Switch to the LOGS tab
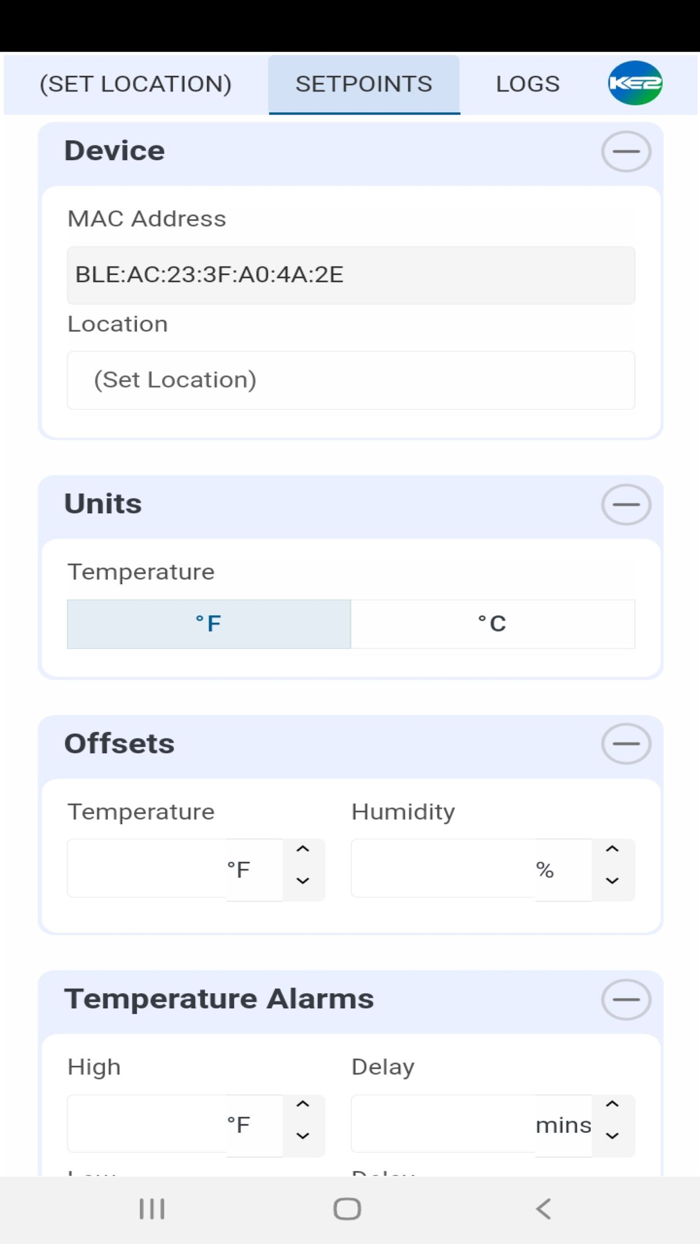Screen dimensions: 700x1244 pos(527,84)
